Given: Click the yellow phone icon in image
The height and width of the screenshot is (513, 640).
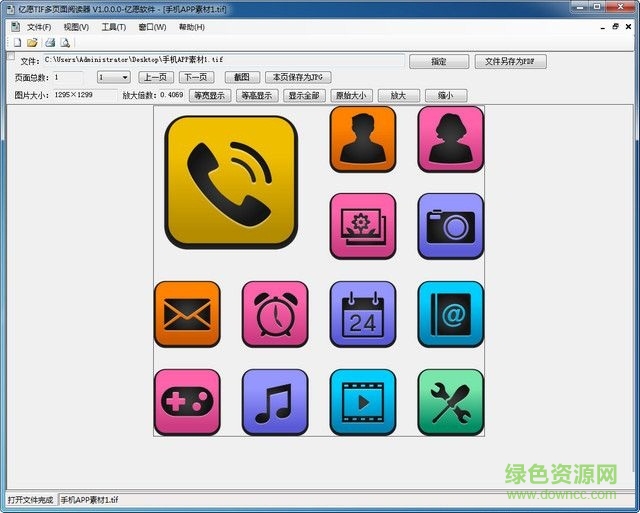Looking at the screenshot, I should (231, 182).
